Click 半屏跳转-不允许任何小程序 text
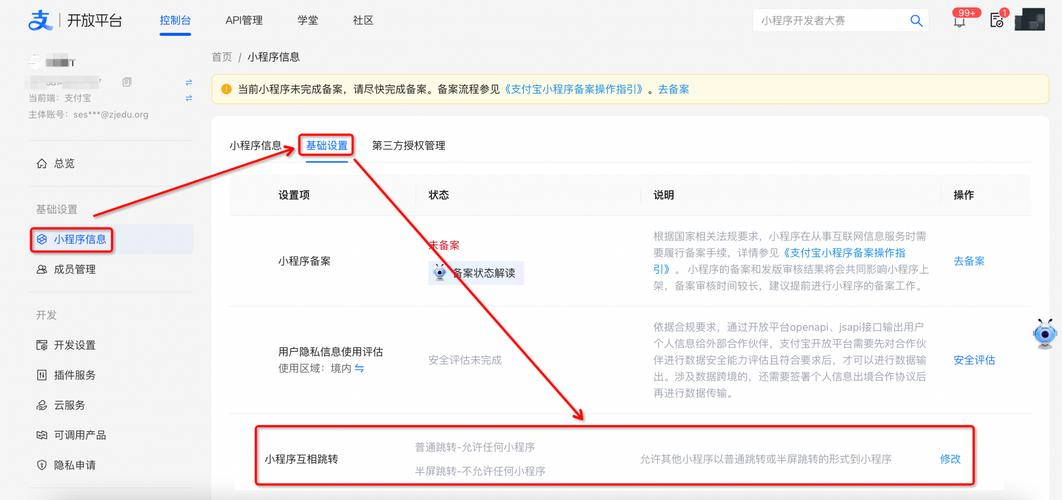Screen dimensions: 1062x500 481,470
